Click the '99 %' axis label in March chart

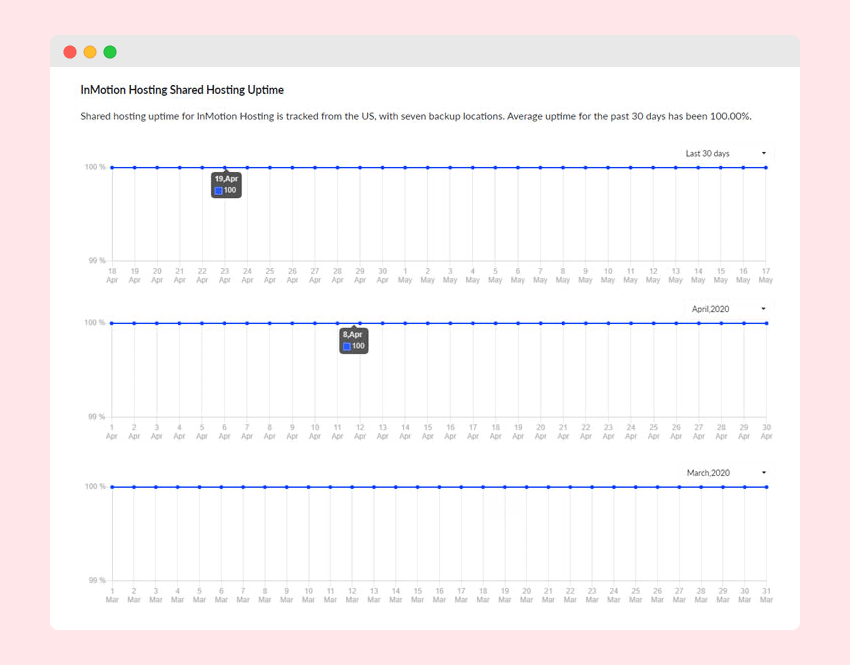point(96,580)
